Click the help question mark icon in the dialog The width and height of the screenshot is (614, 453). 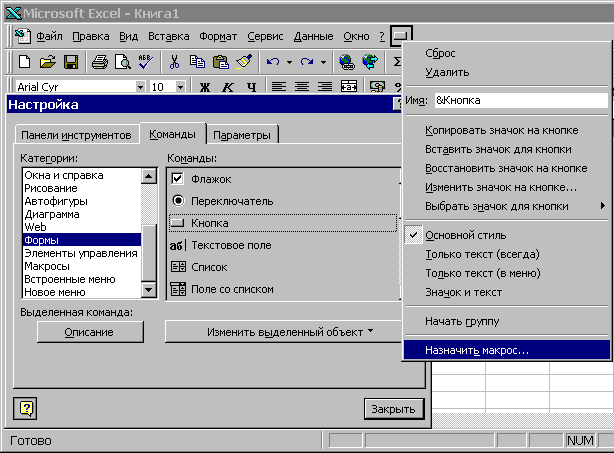(26, 408)
